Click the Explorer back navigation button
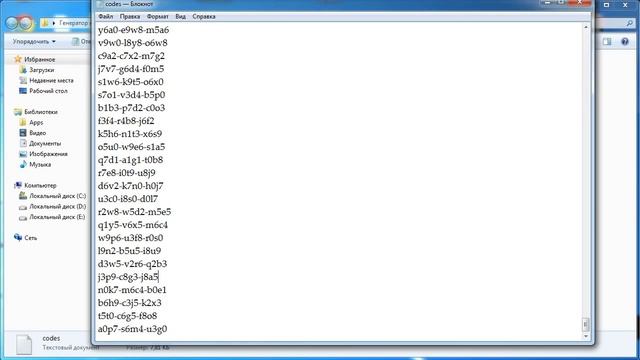The width and height of the screenshot is (640, 360). click(12, 23)
